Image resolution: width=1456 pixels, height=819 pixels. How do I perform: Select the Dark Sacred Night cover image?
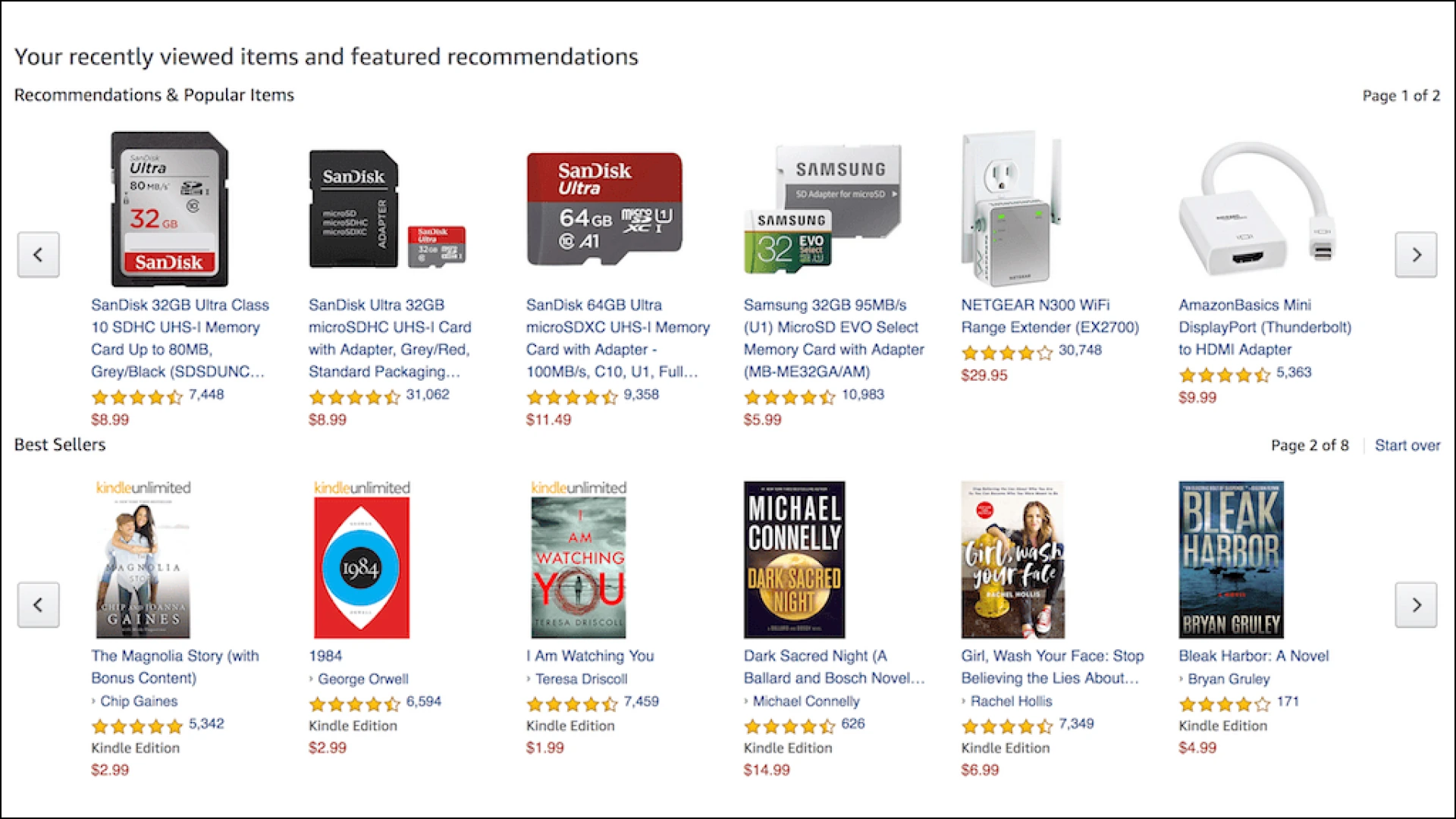793,560
